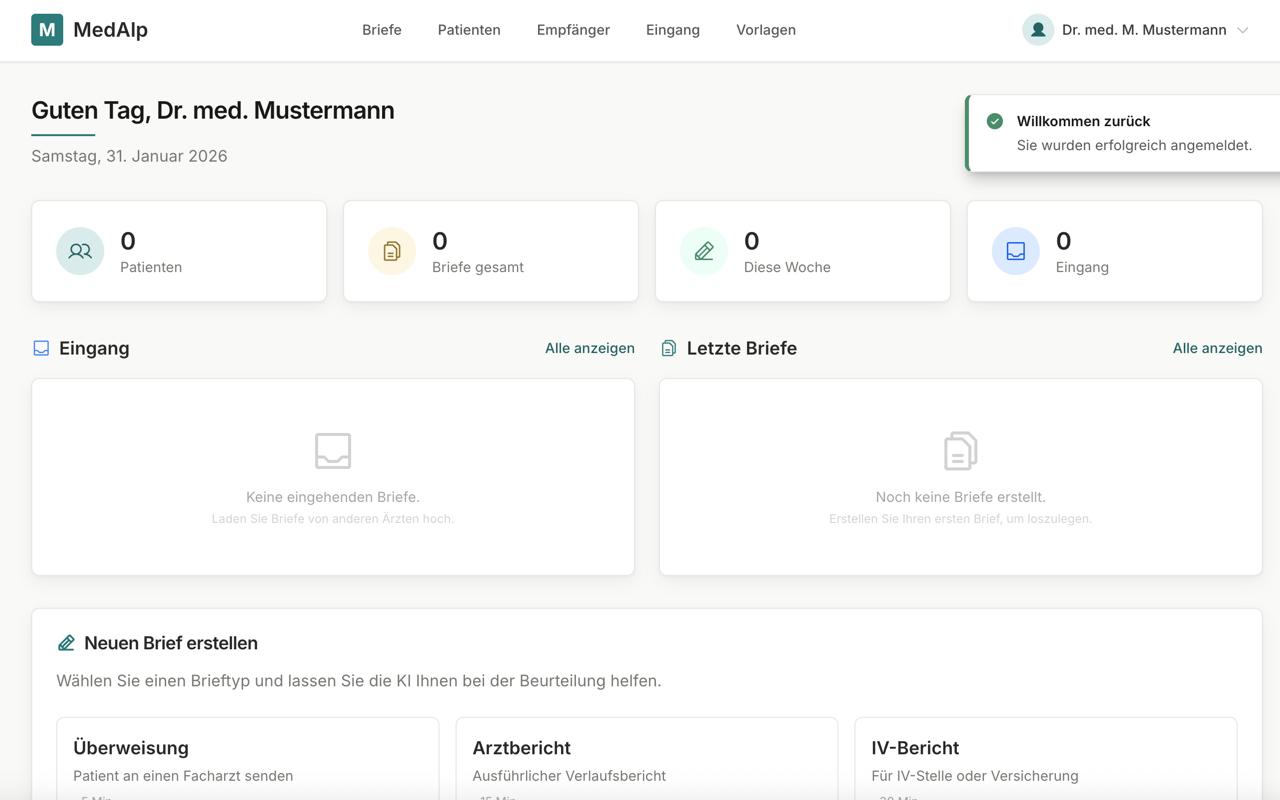
Task: Open Eingang from the top navigation
Action: [x=672, y=29]
